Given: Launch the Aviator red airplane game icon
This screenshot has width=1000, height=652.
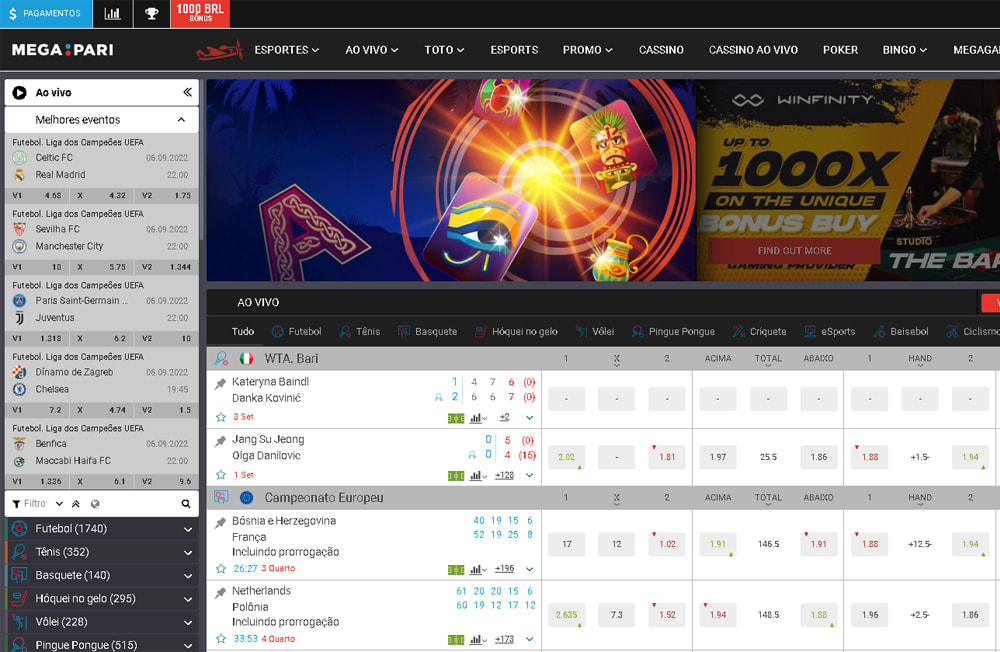Looking at the screenshot, I should tap(219, 50).
